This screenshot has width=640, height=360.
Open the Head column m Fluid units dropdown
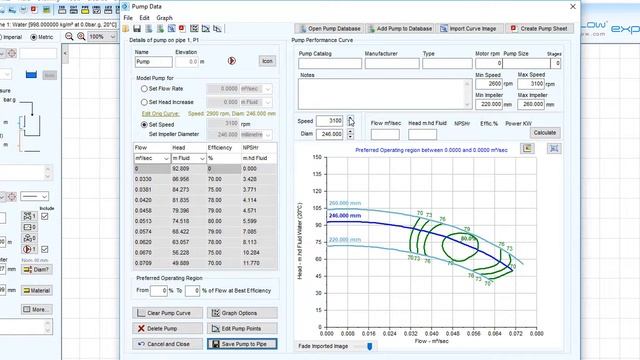click(202, 158)
